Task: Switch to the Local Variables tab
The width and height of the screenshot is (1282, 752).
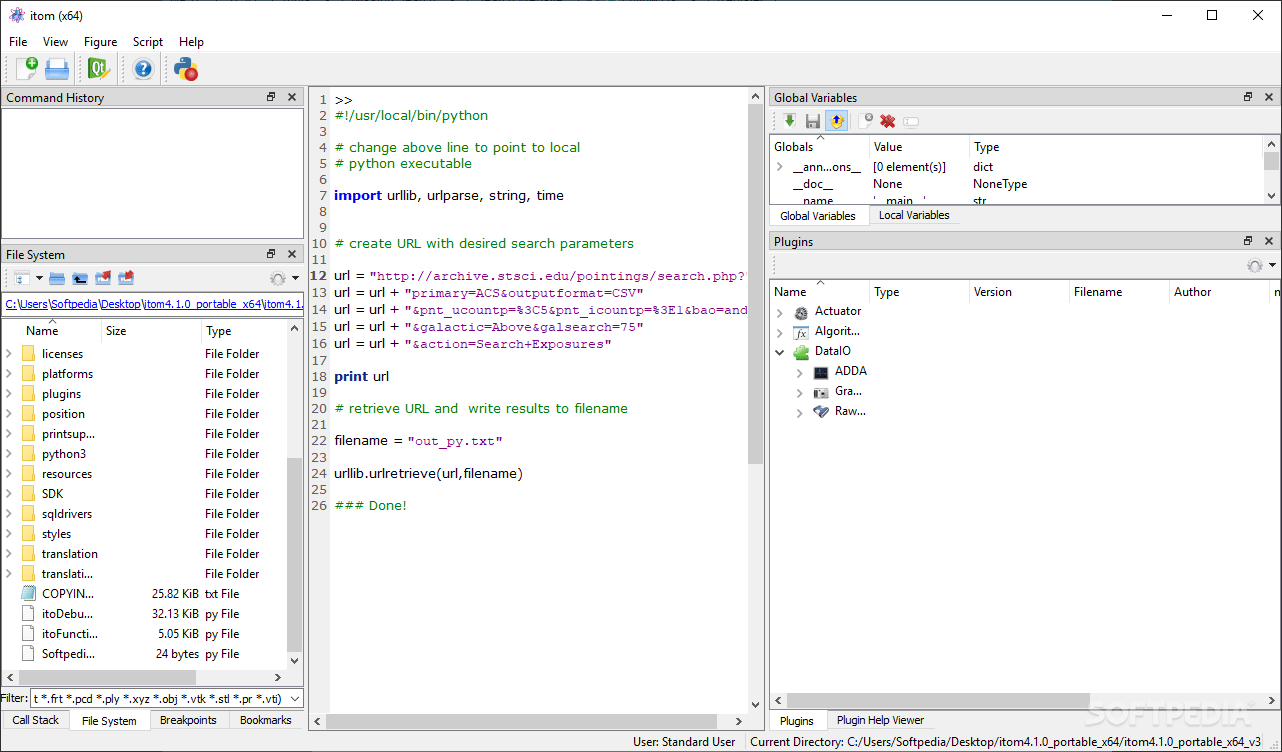Action: [914, 215]
